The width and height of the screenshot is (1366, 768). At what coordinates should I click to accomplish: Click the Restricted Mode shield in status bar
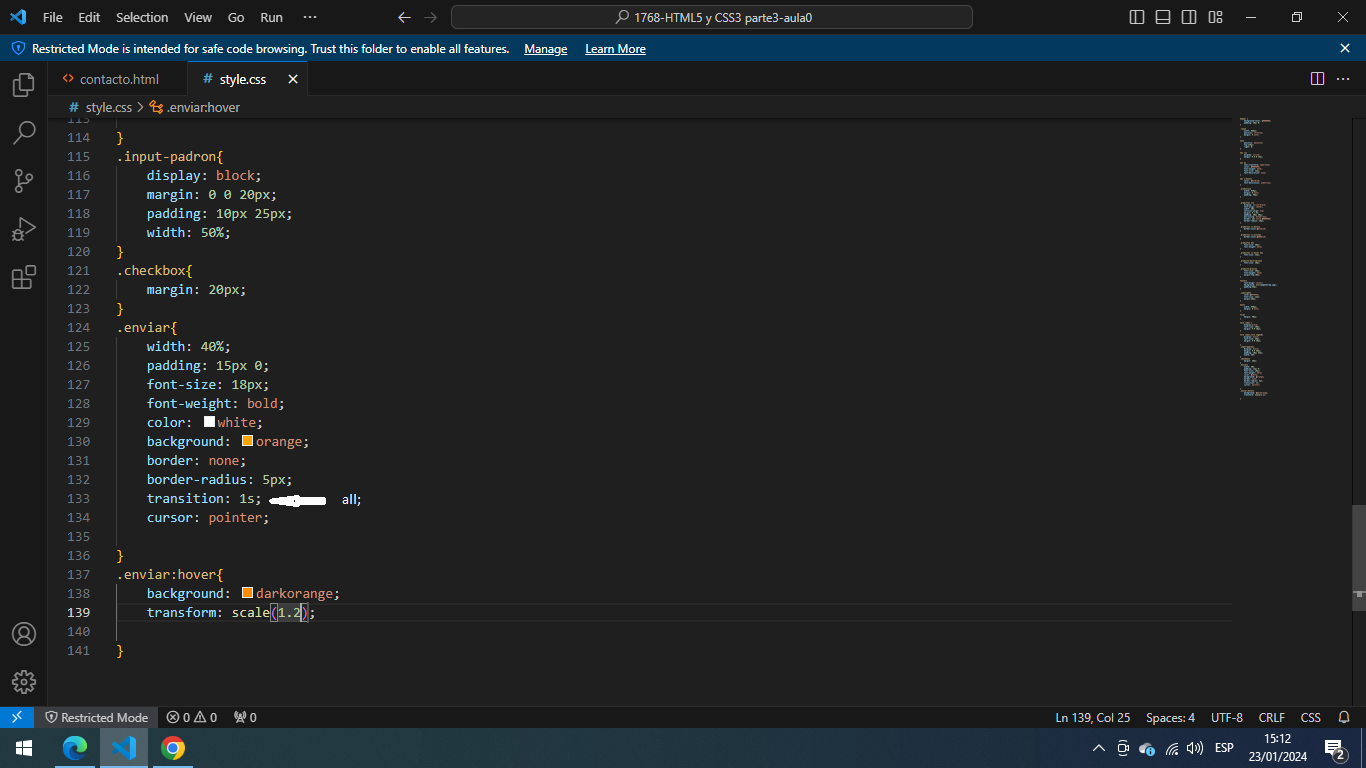pyautogui.click(x=97, y=717)
